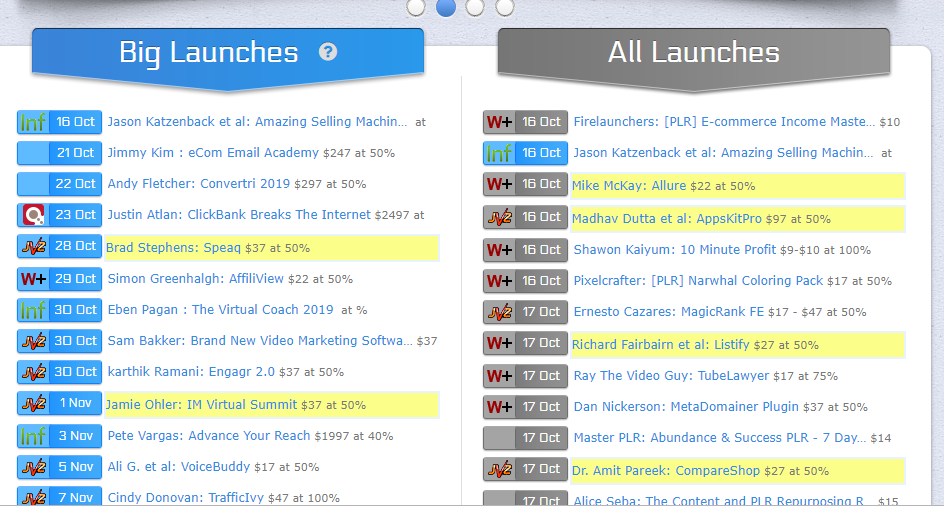Click W+ icon next to Richard Fairbairn Listify
This screenshot has width=944, height=508.
(x=499, y=343)
